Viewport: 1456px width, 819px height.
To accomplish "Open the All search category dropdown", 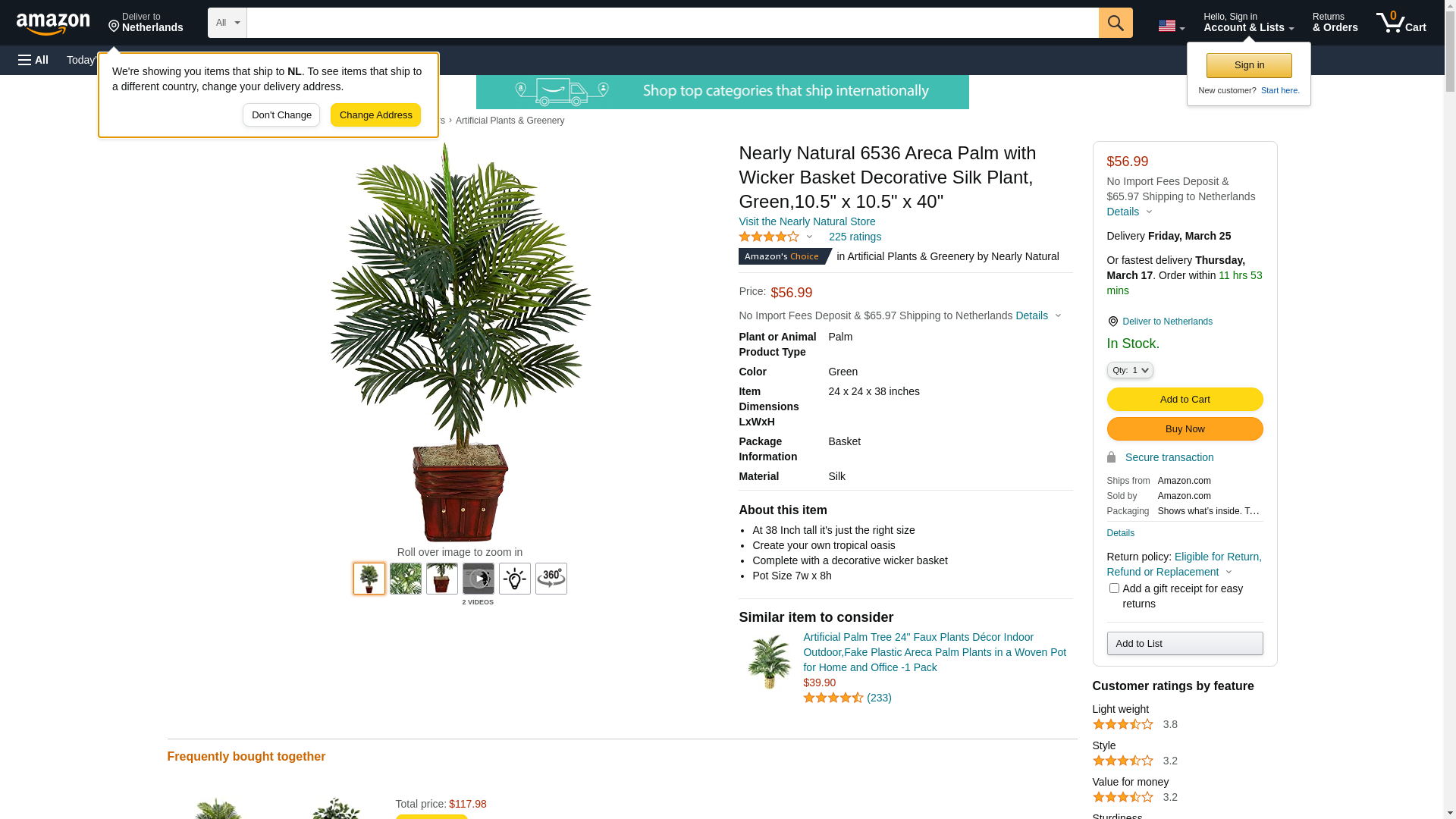I will [227, 23].
